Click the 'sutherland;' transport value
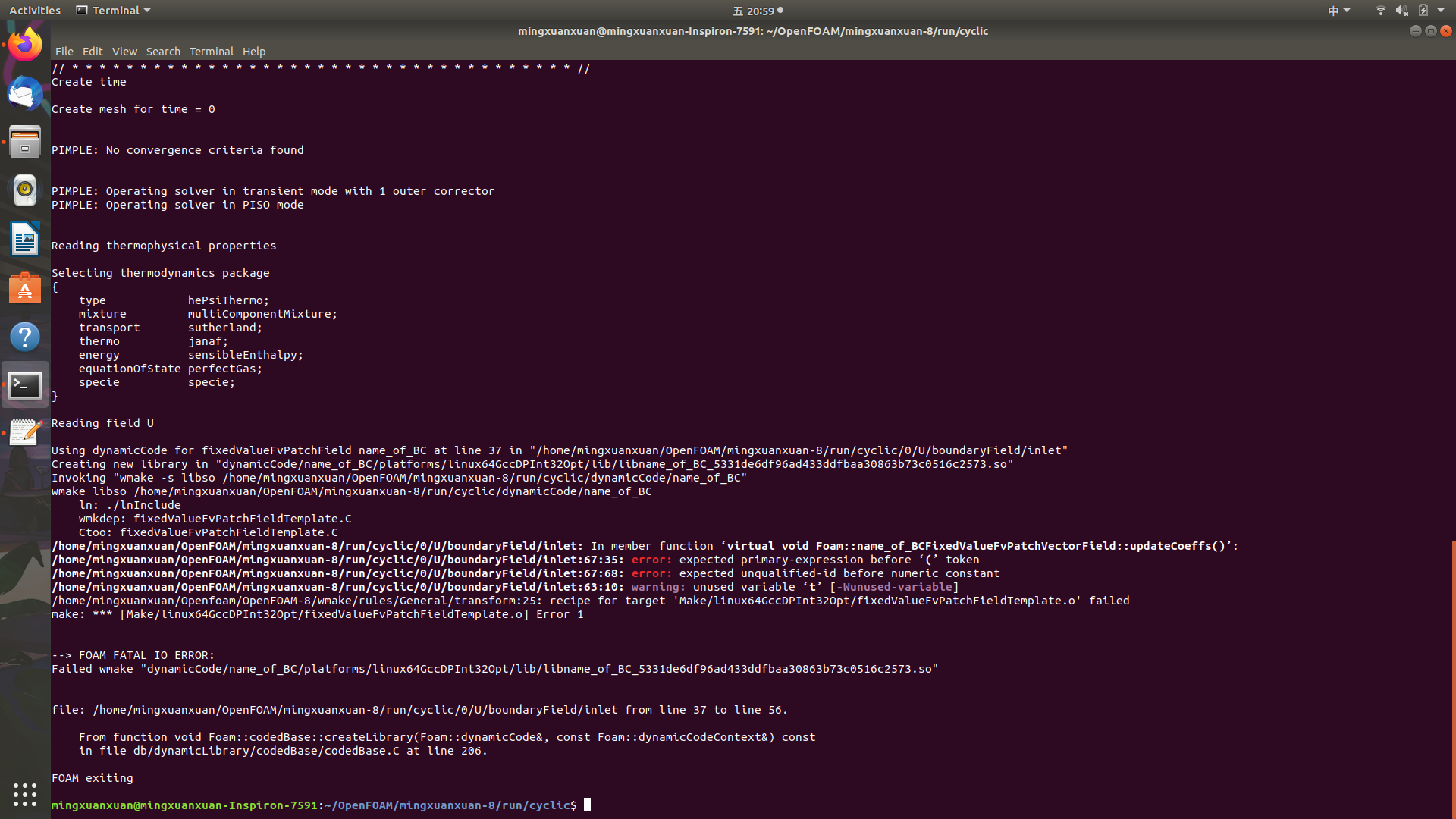 point(225,328)
